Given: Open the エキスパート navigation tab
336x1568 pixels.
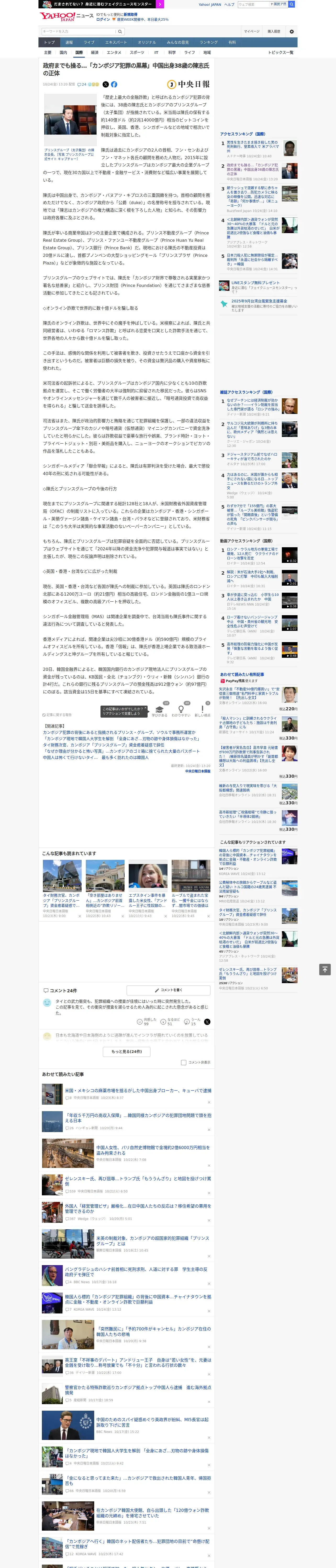Looking at the screenshot, I should point(116,43).
